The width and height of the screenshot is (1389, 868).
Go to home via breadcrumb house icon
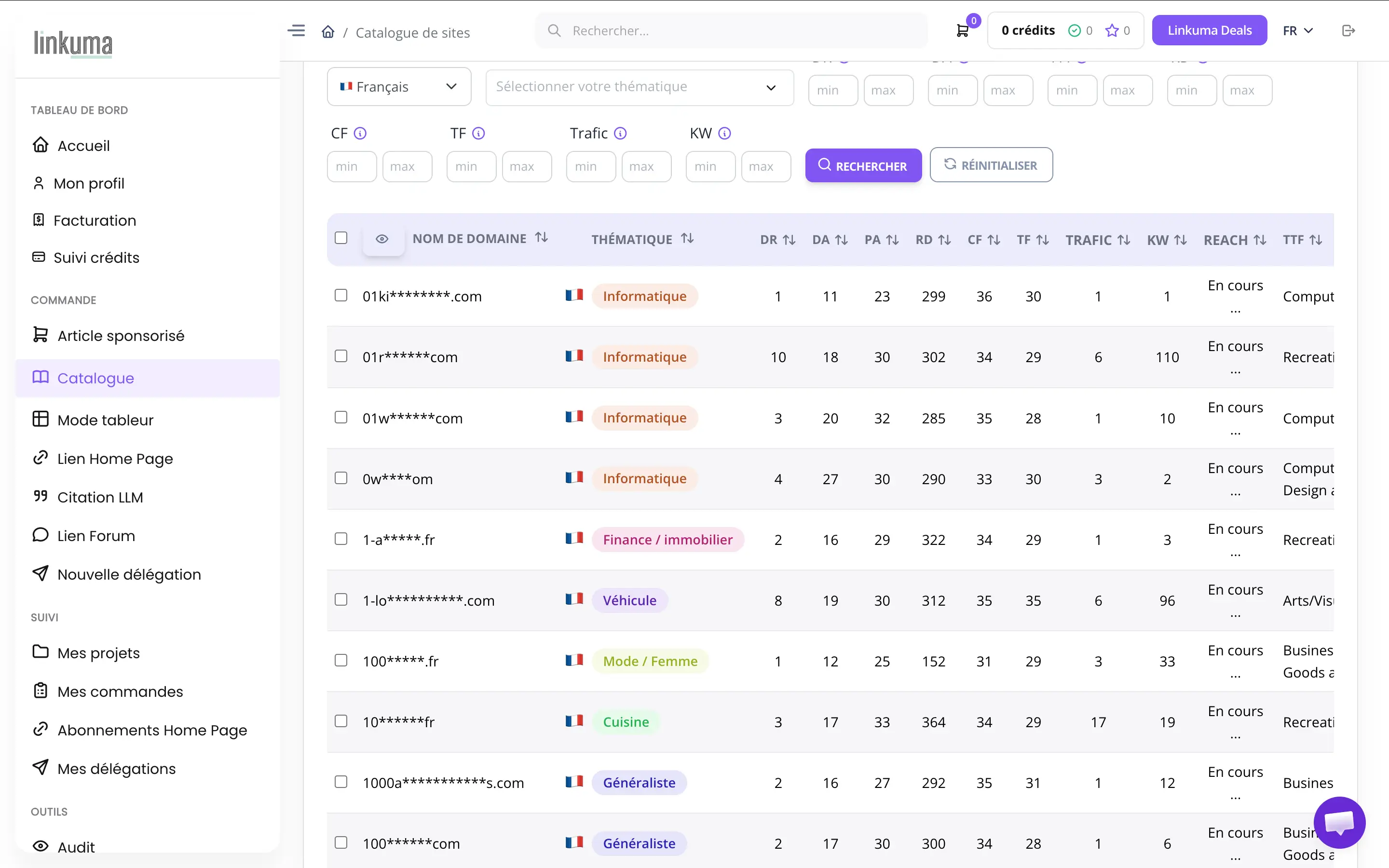pyautogui.click(x=328, y=31)
